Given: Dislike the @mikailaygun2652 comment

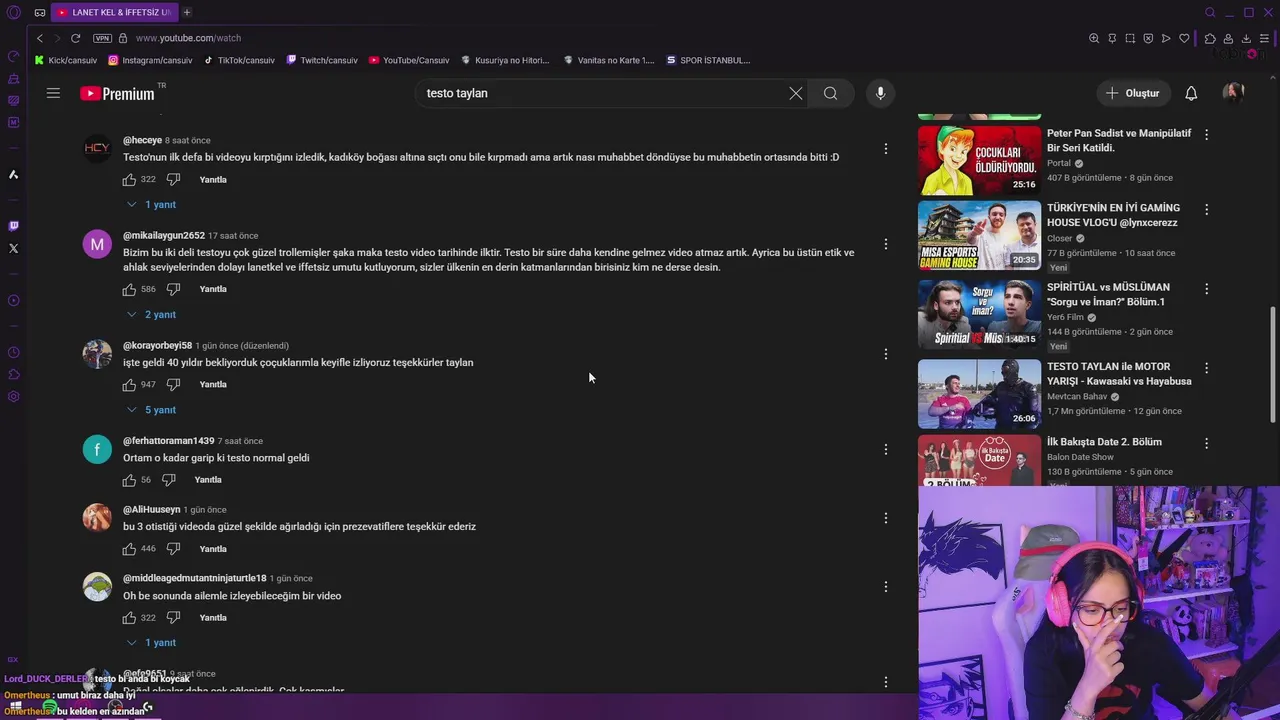Looking at the screenshot, I should click(173, 289).
